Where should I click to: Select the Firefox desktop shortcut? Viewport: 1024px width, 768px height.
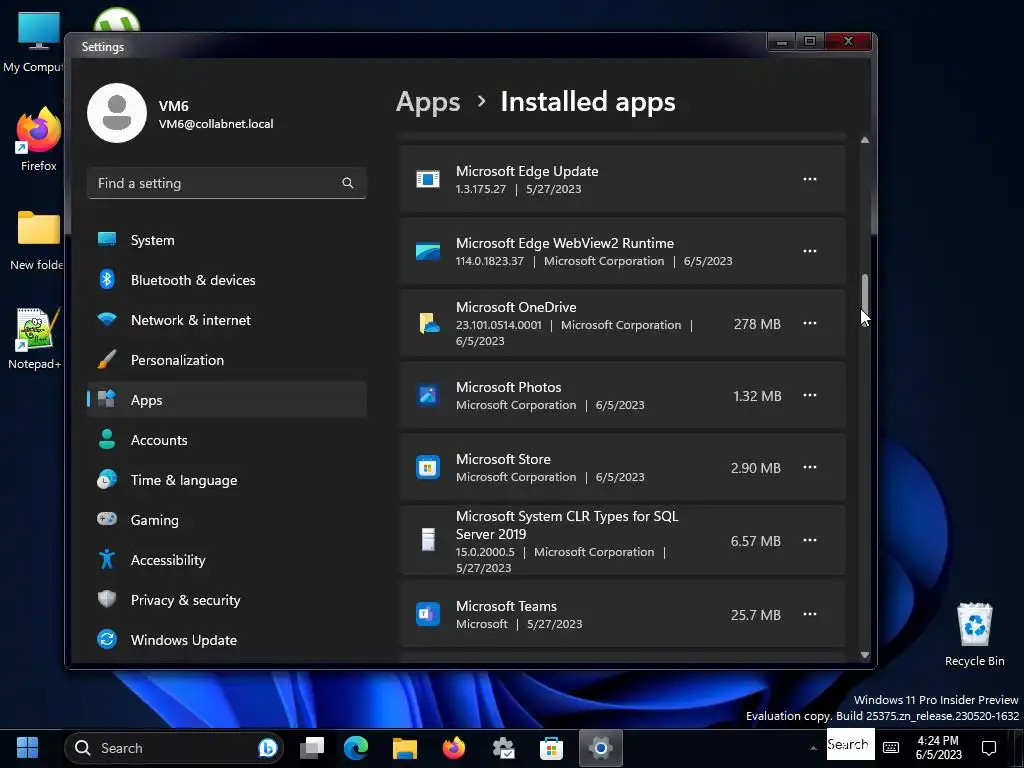[39, 140]
